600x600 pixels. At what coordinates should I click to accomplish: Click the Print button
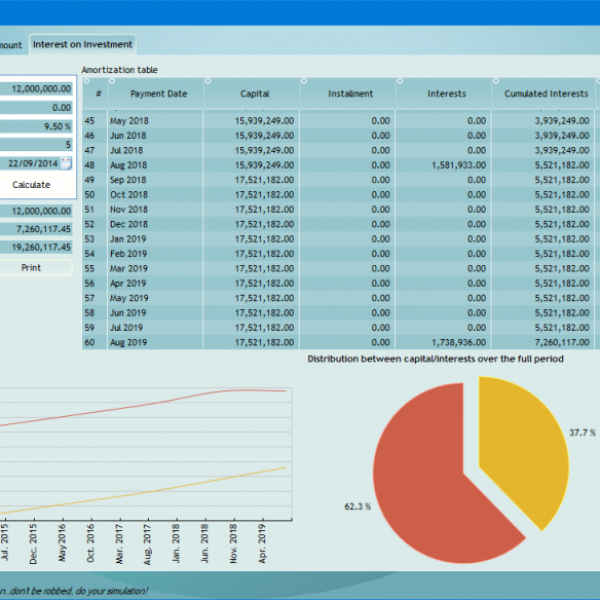coord(31,268)
